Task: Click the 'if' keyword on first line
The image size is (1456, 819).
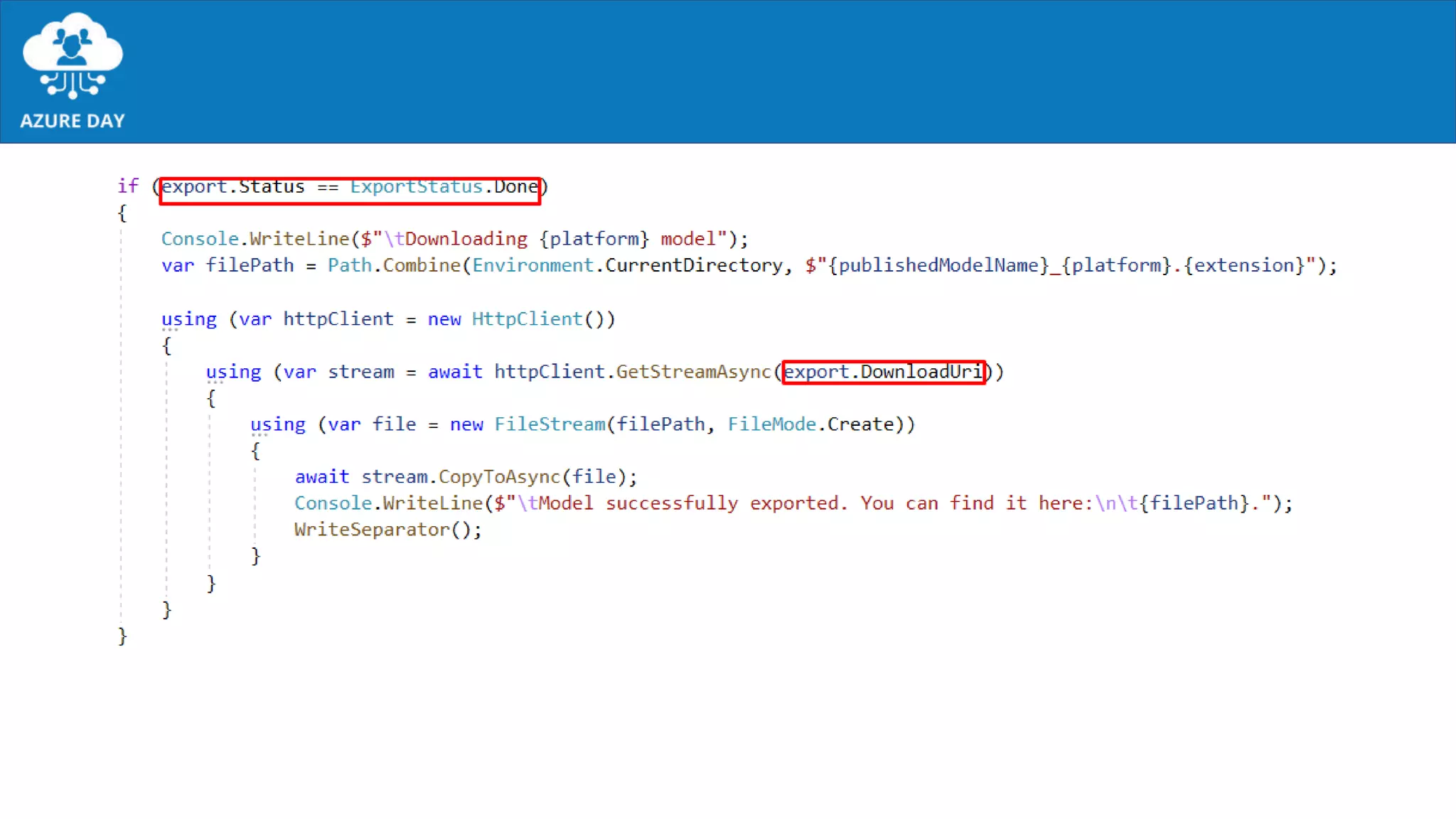Action: click(x=128, y=187)
